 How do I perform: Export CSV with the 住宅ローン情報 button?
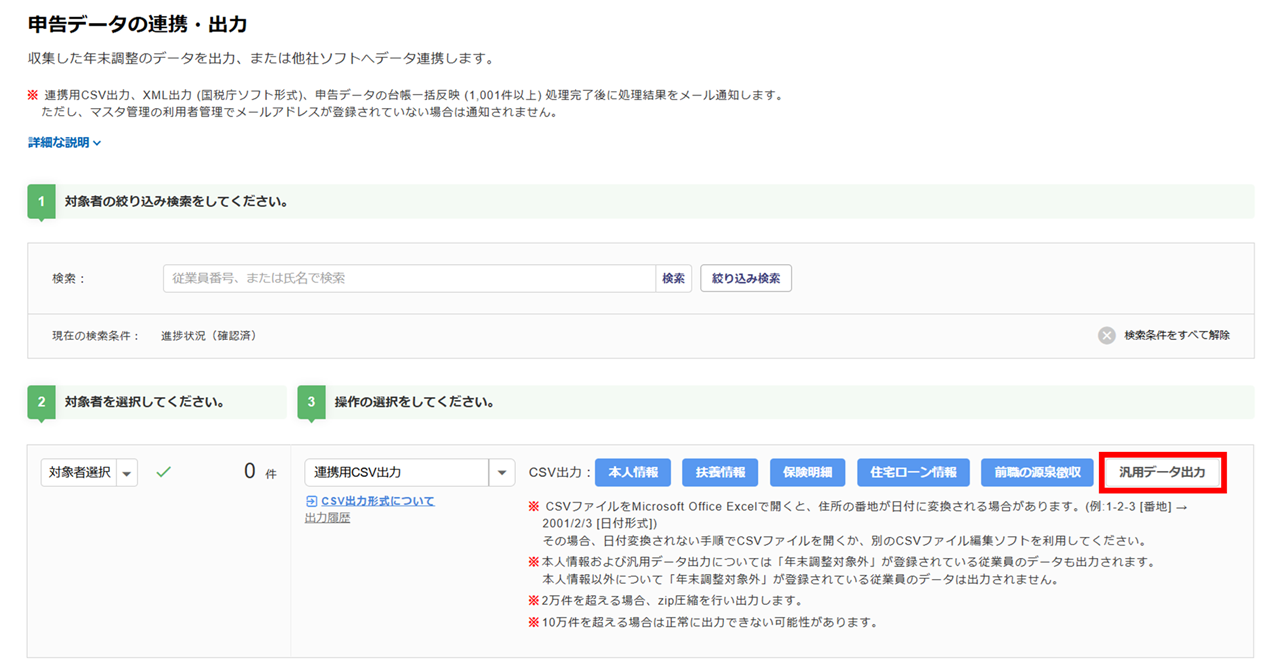pyautogui.click(x=912, y=472)
